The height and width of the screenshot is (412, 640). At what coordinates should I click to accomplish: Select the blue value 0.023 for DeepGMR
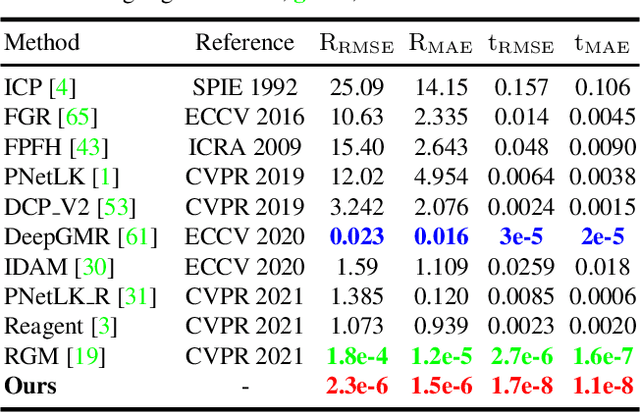click(x=357, y=237)
